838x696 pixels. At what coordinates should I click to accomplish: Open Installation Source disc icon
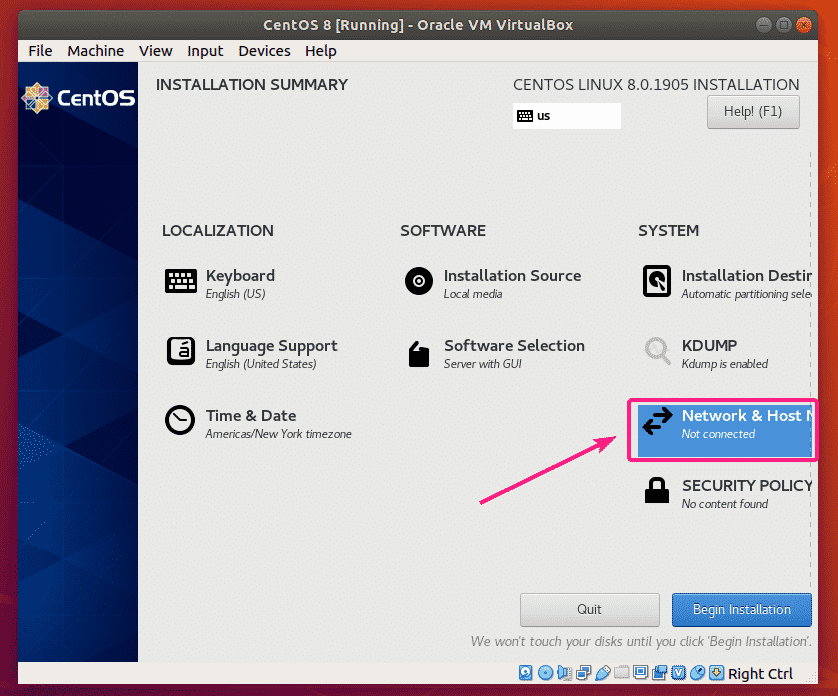(418, 281)
